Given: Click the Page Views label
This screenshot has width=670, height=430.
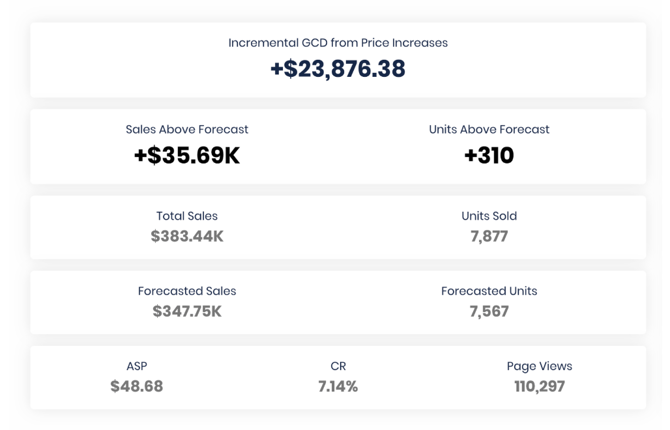Looking at the screenshot, I should (539, 366).
